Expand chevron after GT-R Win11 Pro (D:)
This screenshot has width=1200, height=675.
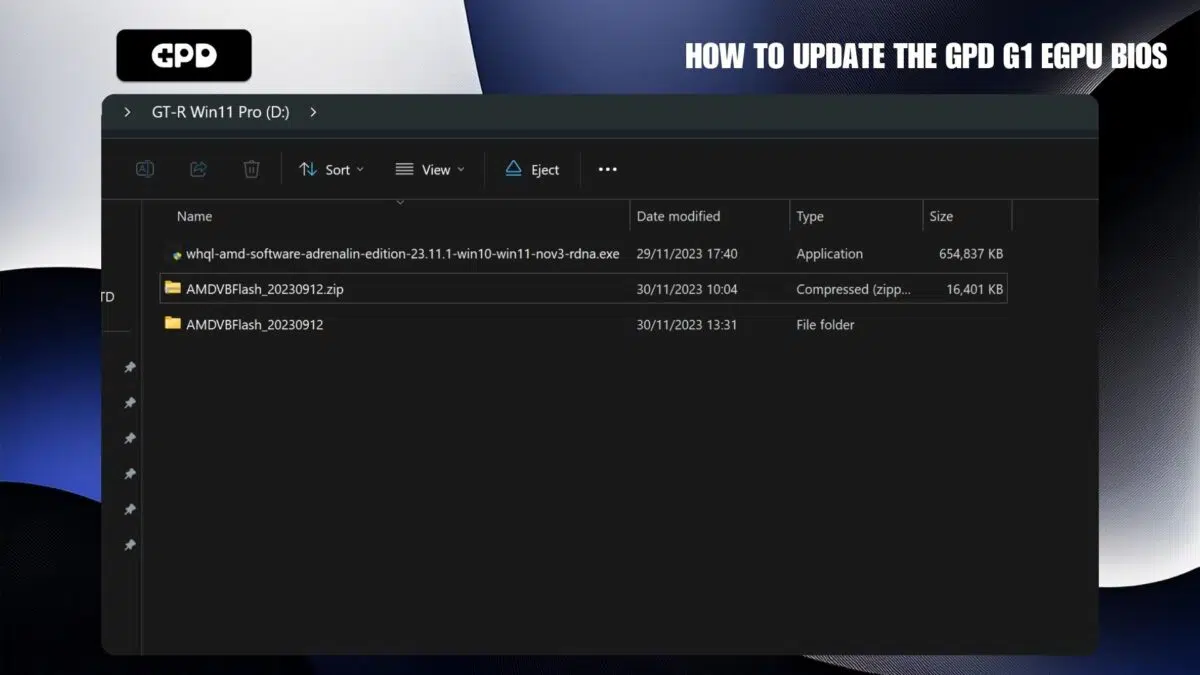[x=313, y=112]
